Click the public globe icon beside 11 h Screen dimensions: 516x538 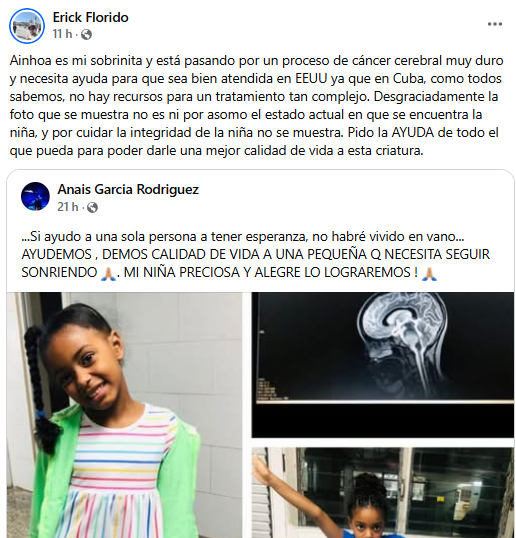(x=86, y=34)
